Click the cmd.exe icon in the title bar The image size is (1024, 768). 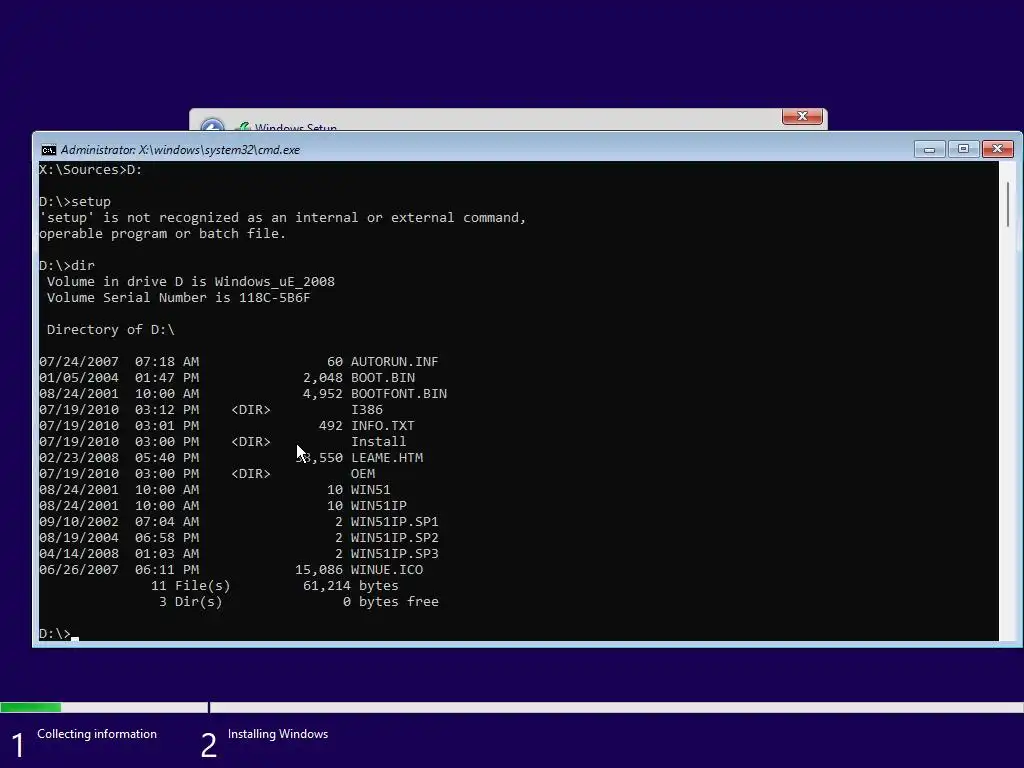click(48, 150)
